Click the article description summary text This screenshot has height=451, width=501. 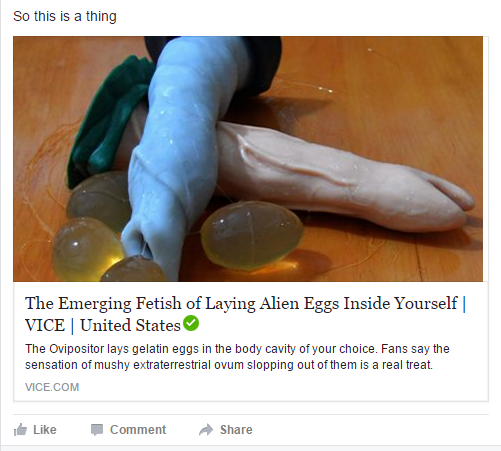237,357
